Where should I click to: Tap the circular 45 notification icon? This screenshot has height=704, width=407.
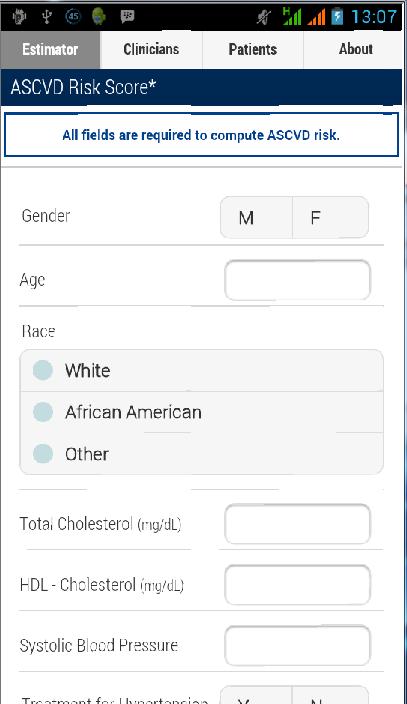pyautogui.click(x=73, y=17)
